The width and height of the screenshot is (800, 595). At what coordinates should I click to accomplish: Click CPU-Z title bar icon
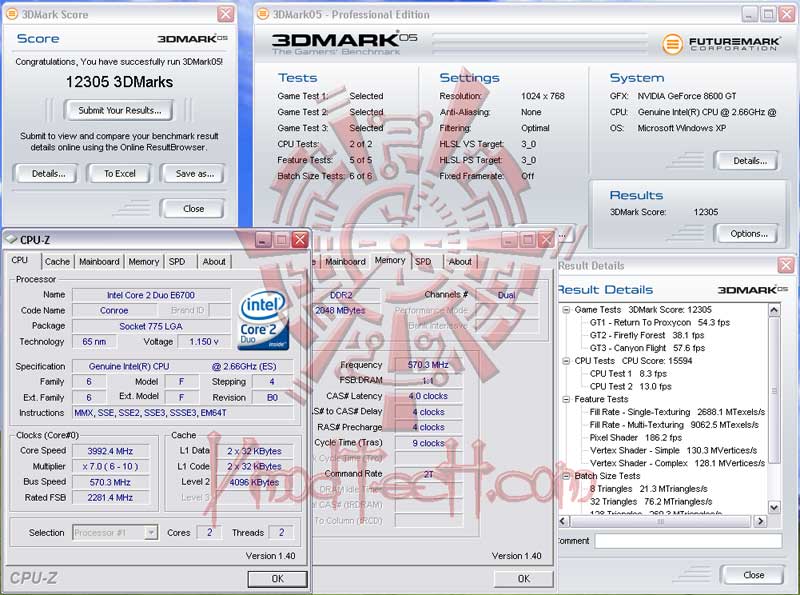pos(12,239)
